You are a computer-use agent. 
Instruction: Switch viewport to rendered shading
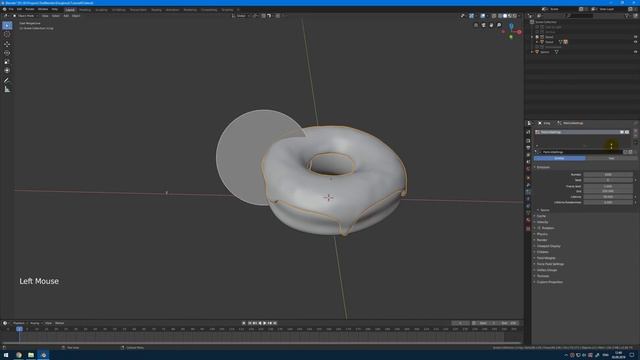[x=515, y=16]
